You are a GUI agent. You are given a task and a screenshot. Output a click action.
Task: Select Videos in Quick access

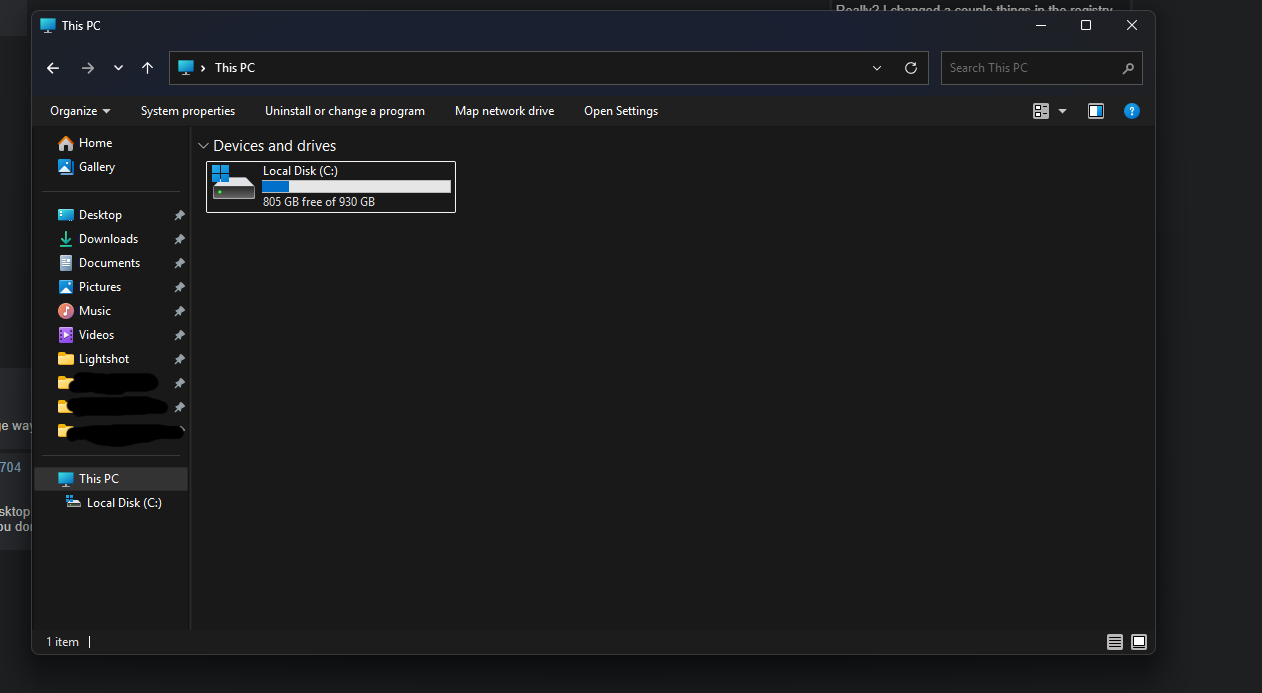click(96, 335)
